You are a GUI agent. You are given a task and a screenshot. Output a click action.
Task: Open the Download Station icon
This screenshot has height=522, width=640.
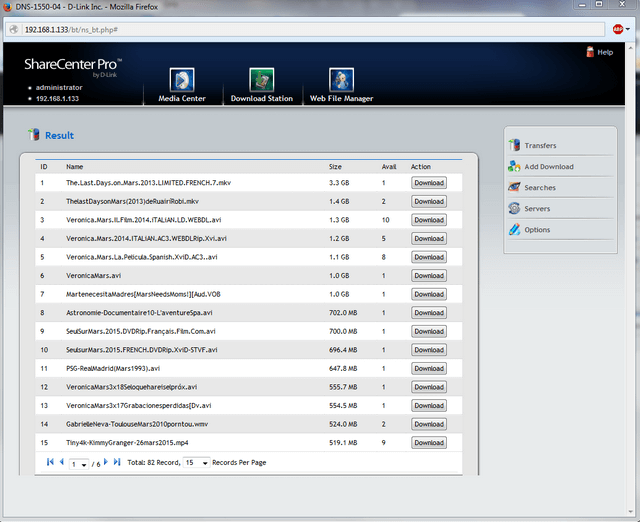[262, 80]
